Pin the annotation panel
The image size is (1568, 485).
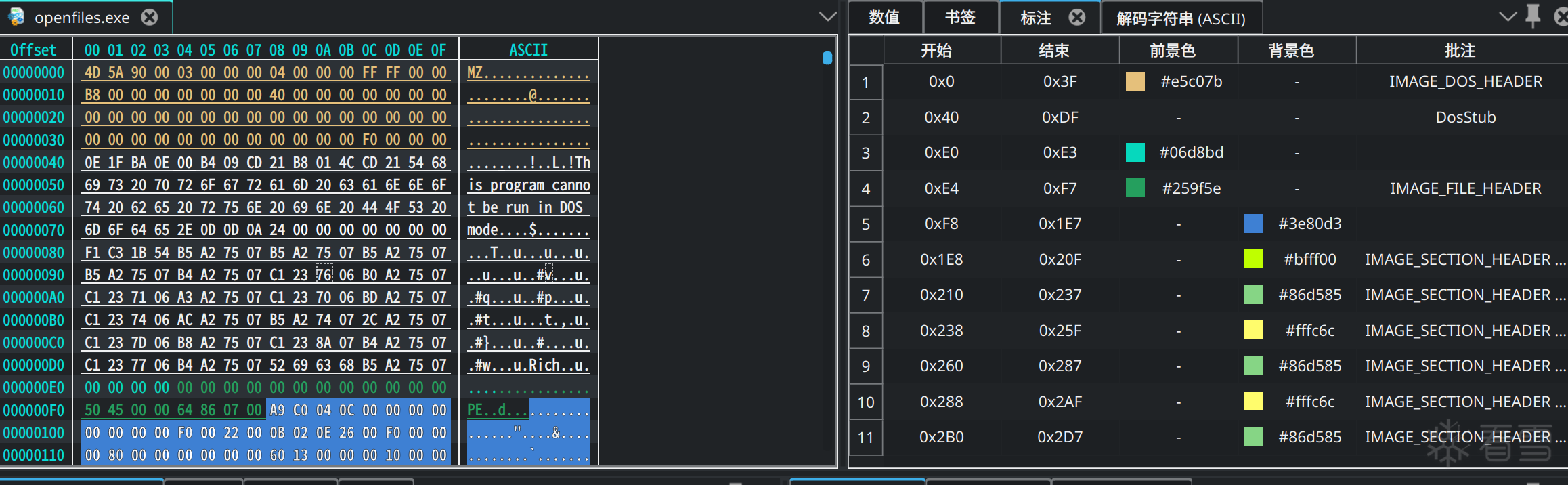click(x=1533, y=16)
